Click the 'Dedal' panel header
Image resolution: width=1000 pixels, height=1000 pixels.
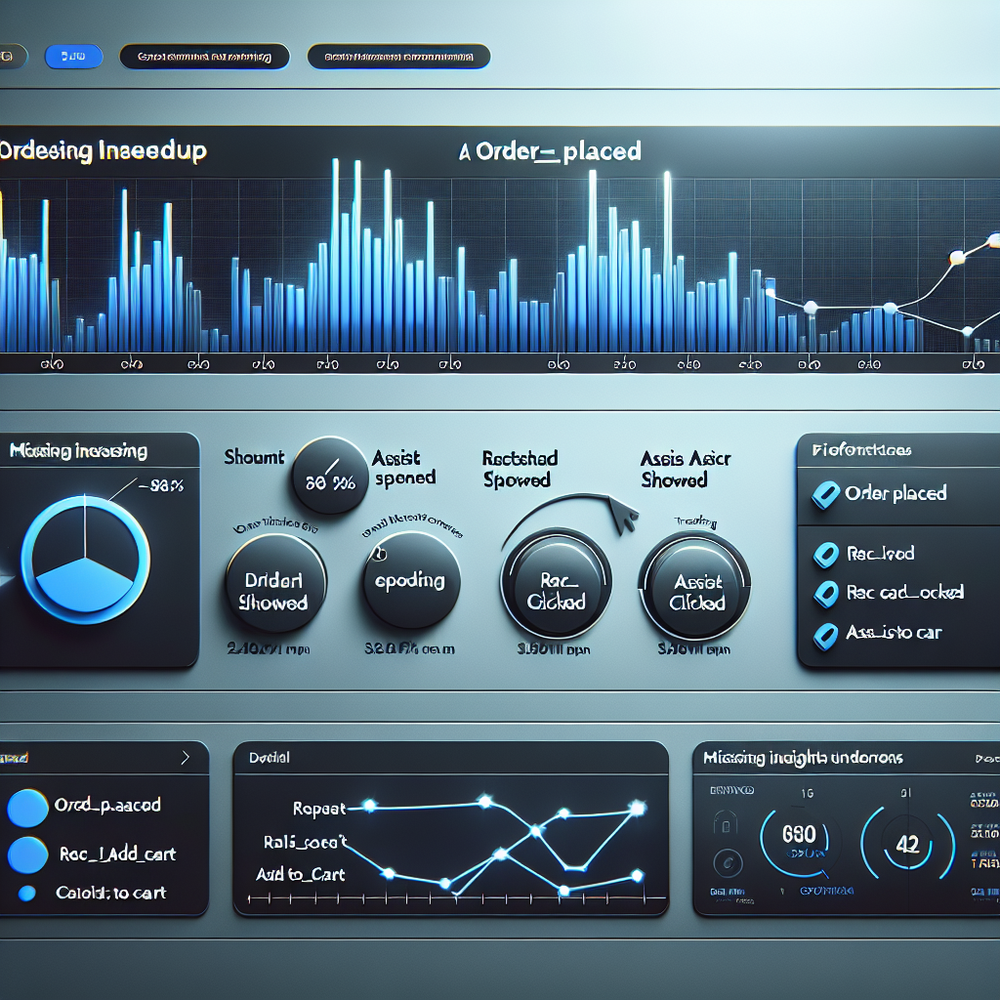coord(269,757)
